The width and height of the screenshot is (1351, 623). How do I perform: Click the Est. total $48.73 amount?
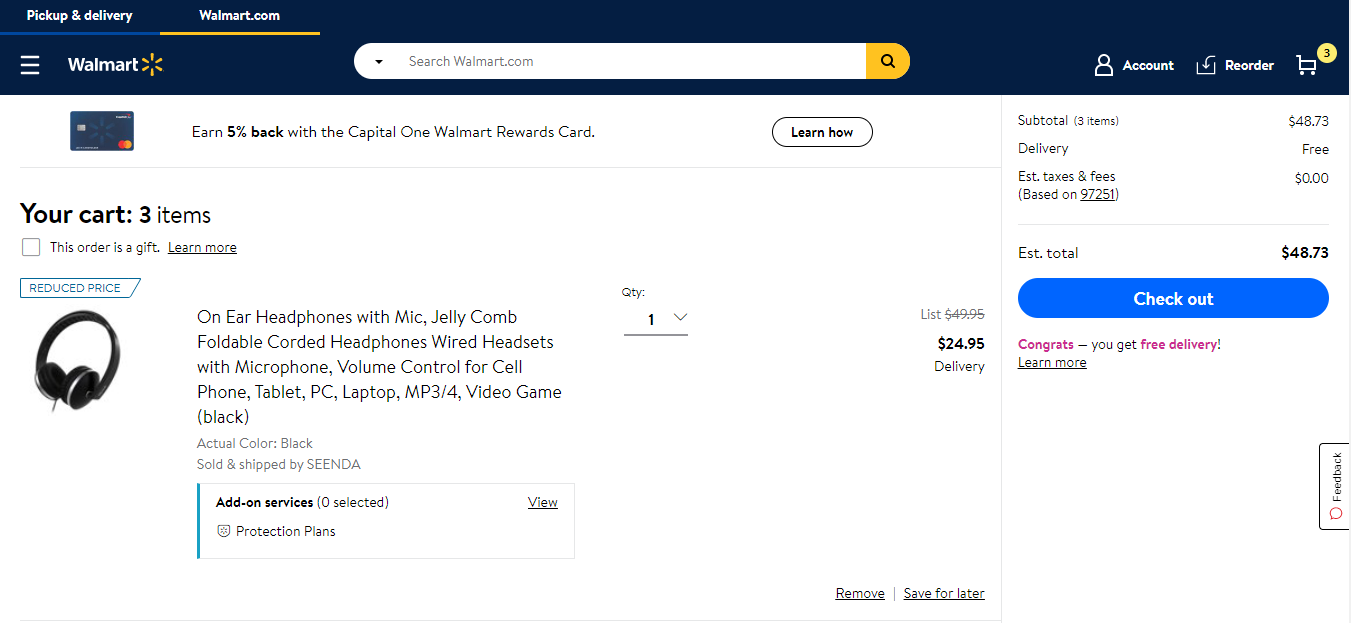tap(1305, 253)
